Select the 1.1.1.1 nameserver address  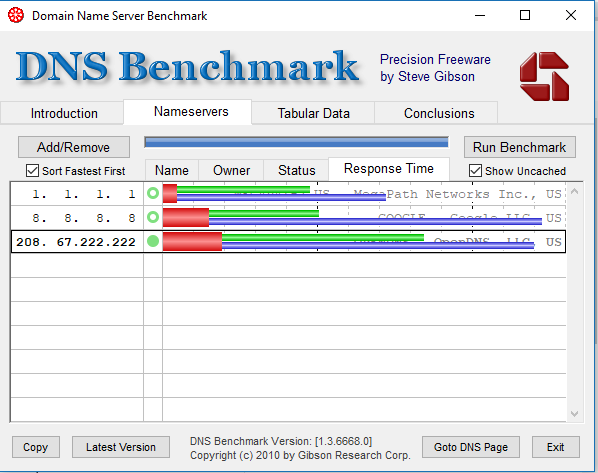click(84, 194)
